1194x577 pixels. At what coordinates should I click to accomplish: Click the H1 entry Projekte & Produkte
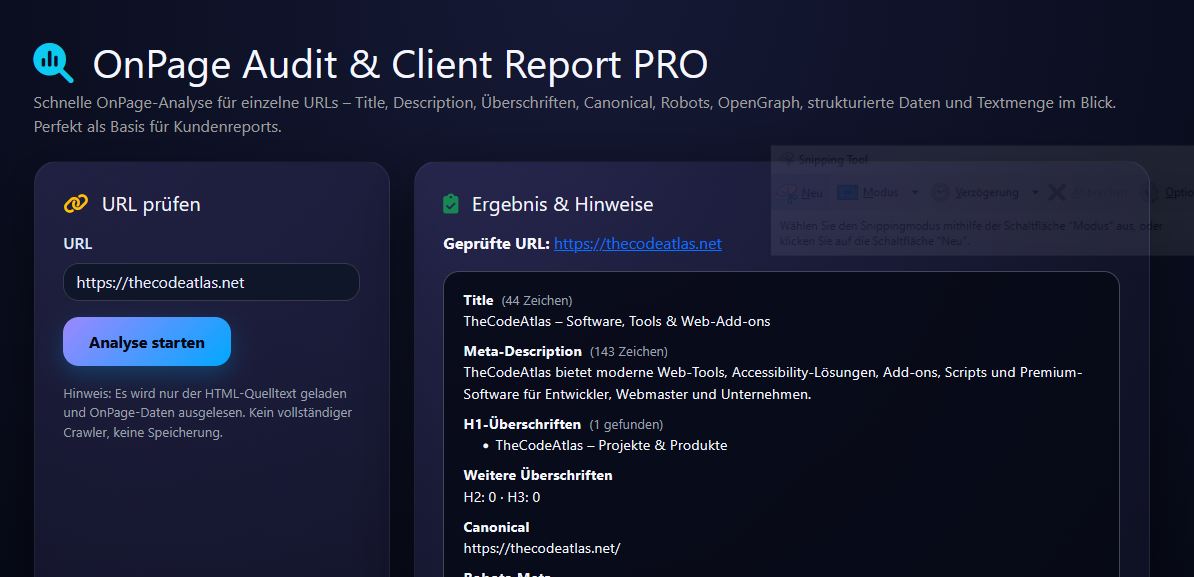(x=611, y=445)
